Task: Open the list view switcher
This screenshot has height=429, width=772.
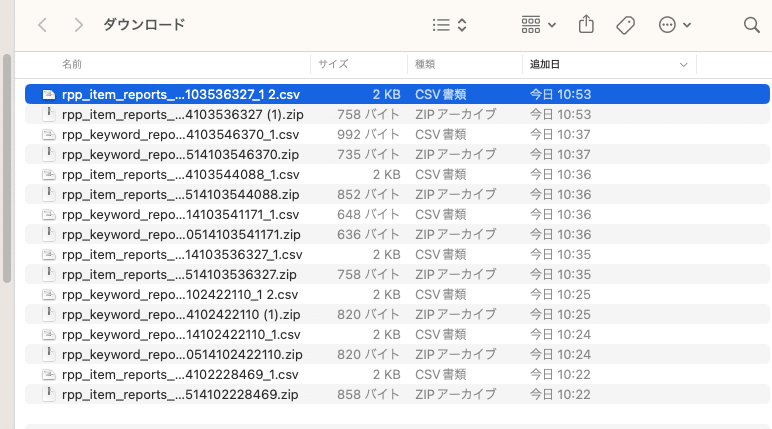Action: [x=449, y=25]
